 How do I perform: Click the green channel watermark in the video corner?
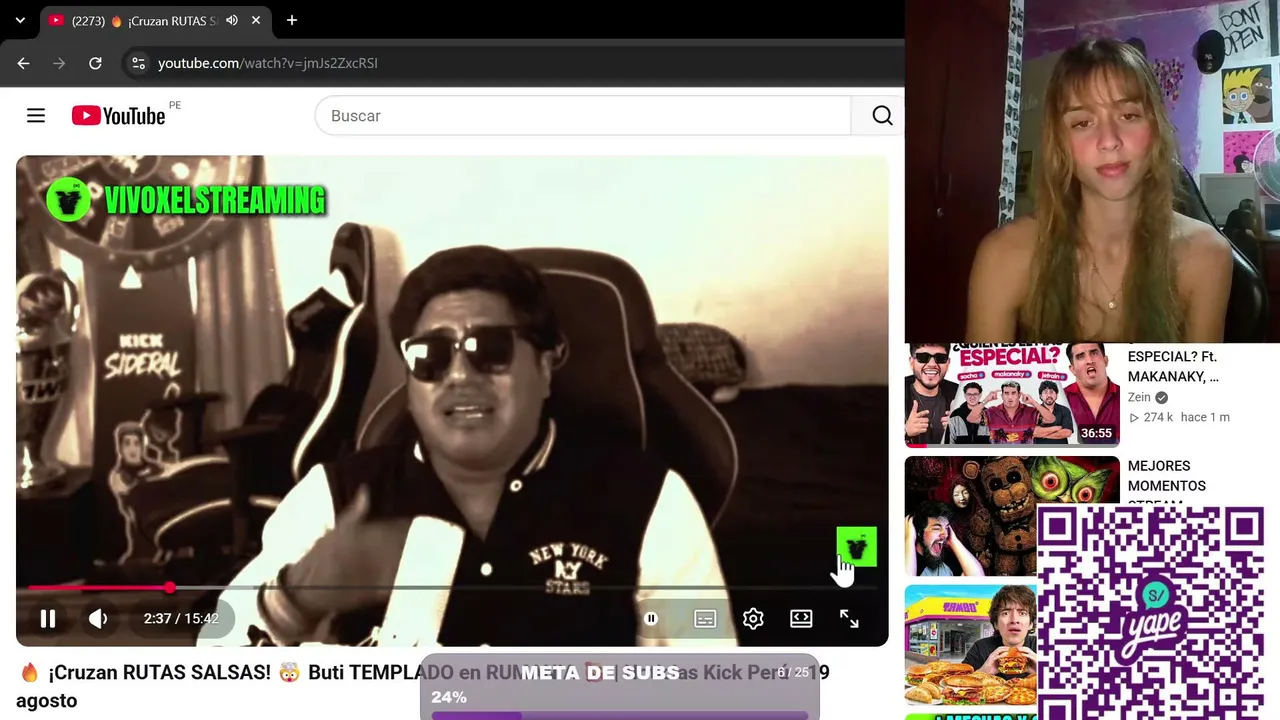click(856, 546)
